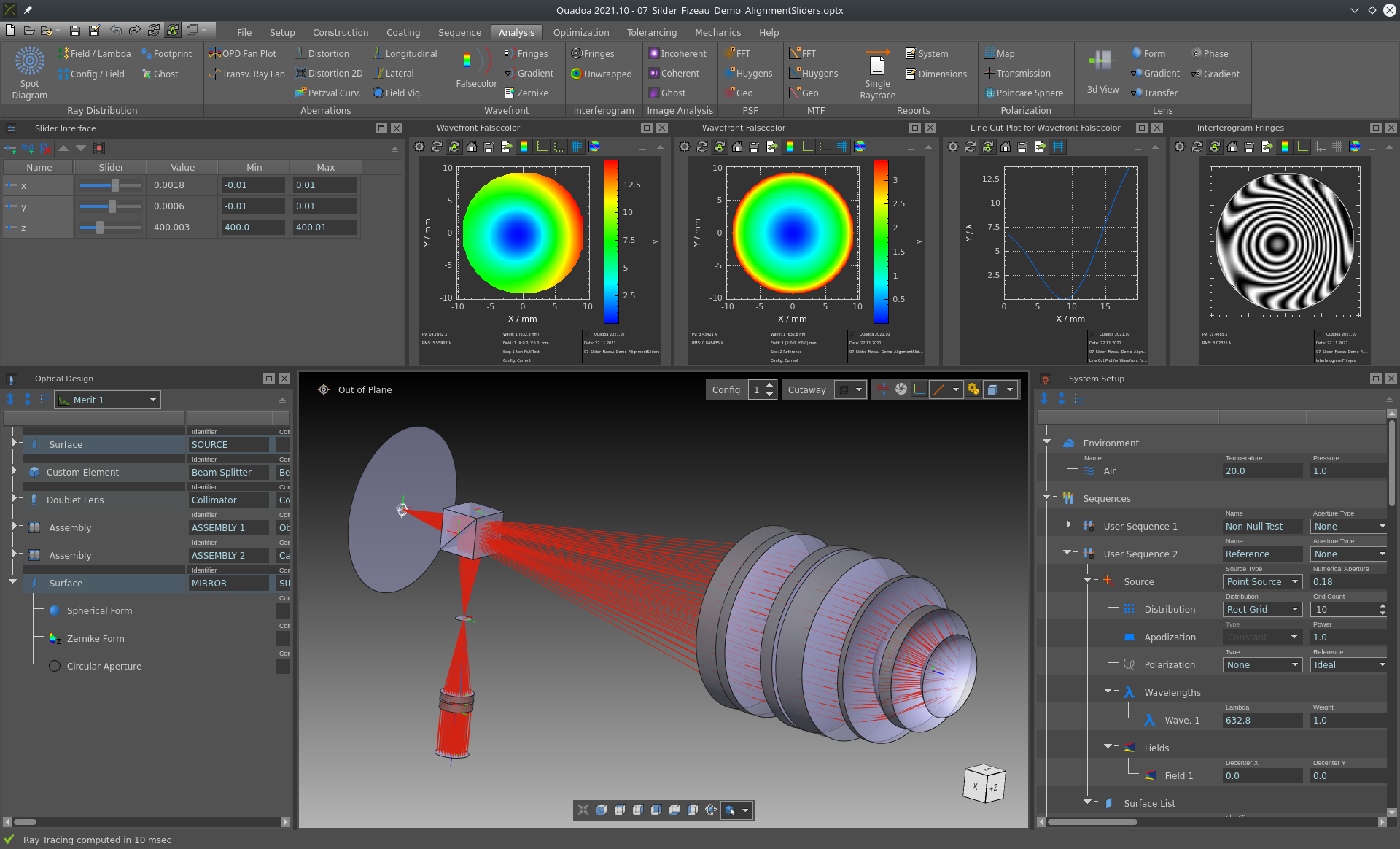
Task: Click the aperture shutter icon in the 3D view toolbar
Action: pyautogui.click(x=901, y=389)
